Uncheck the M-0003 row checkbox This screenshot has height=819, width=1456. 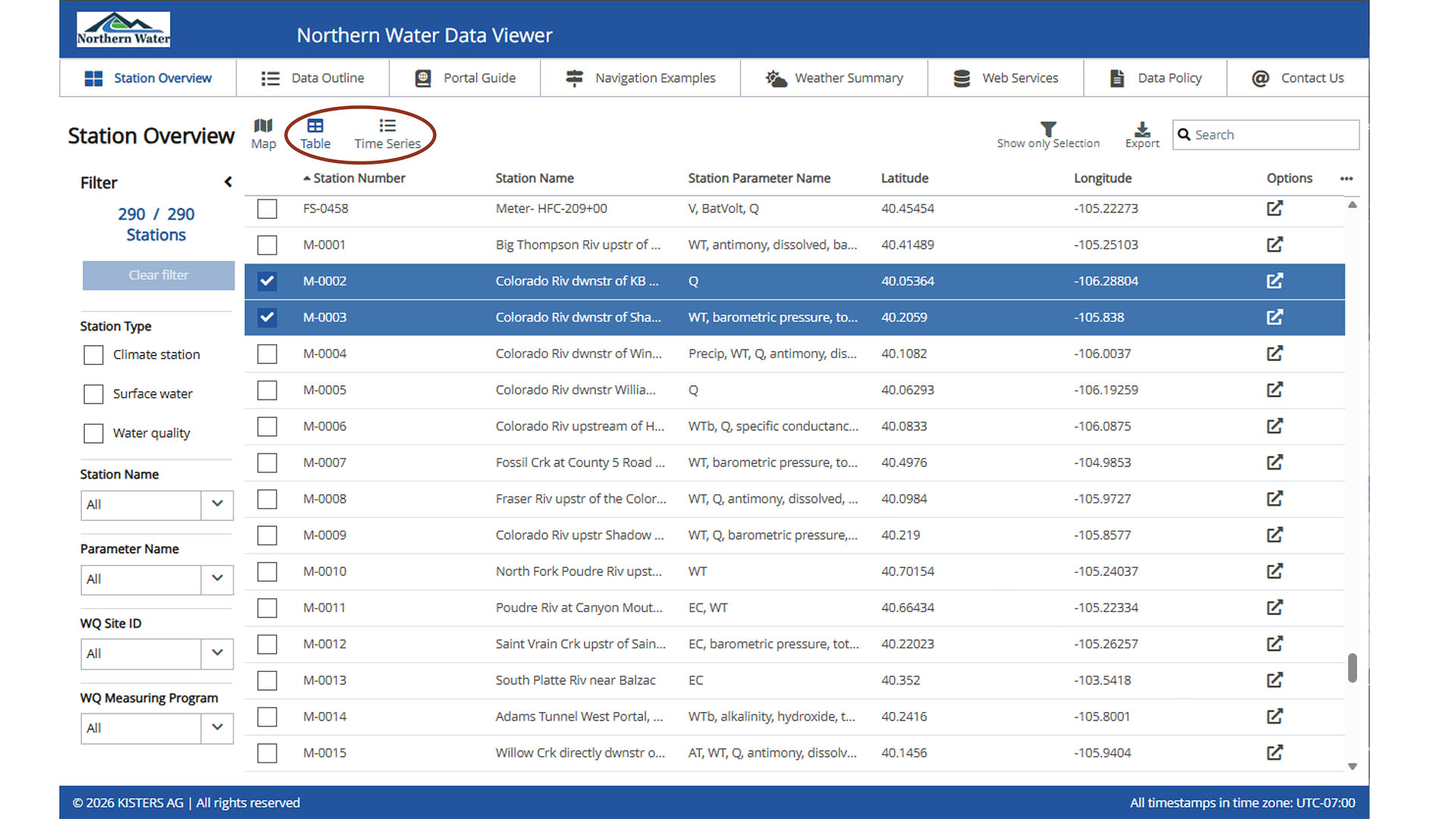click(267, 318)
